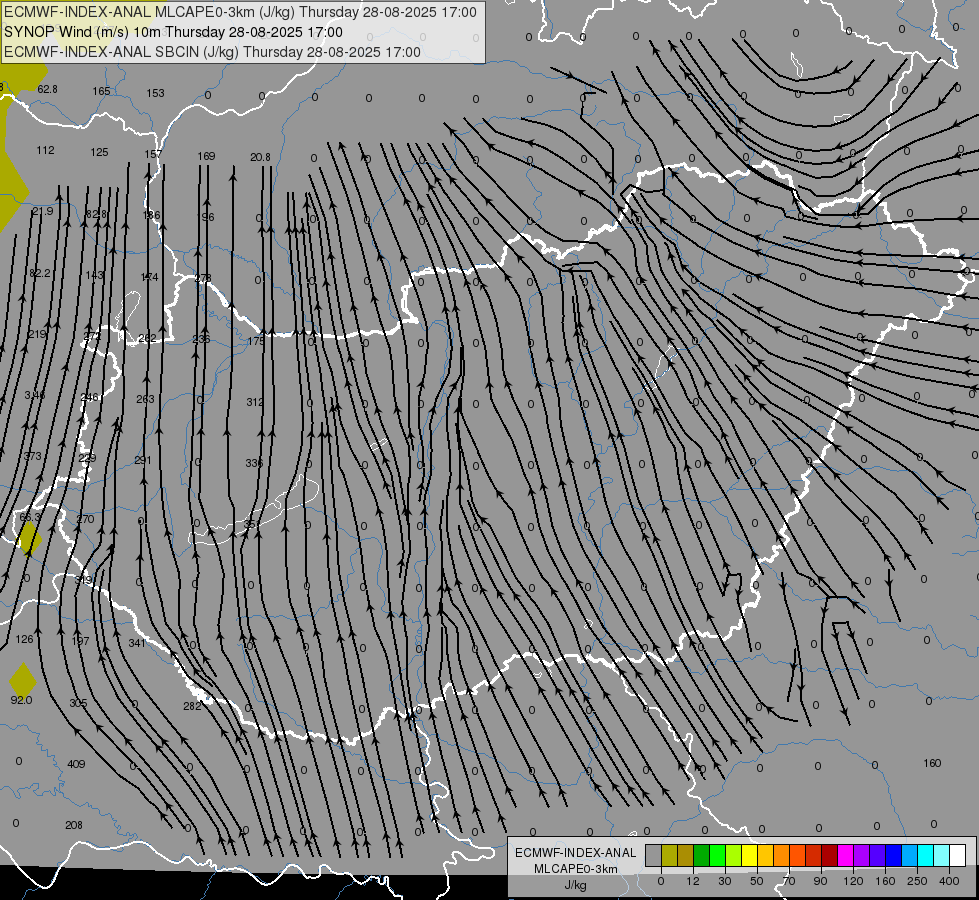Click the map value 312
979x900 pixels.
(x=255, y=402)
